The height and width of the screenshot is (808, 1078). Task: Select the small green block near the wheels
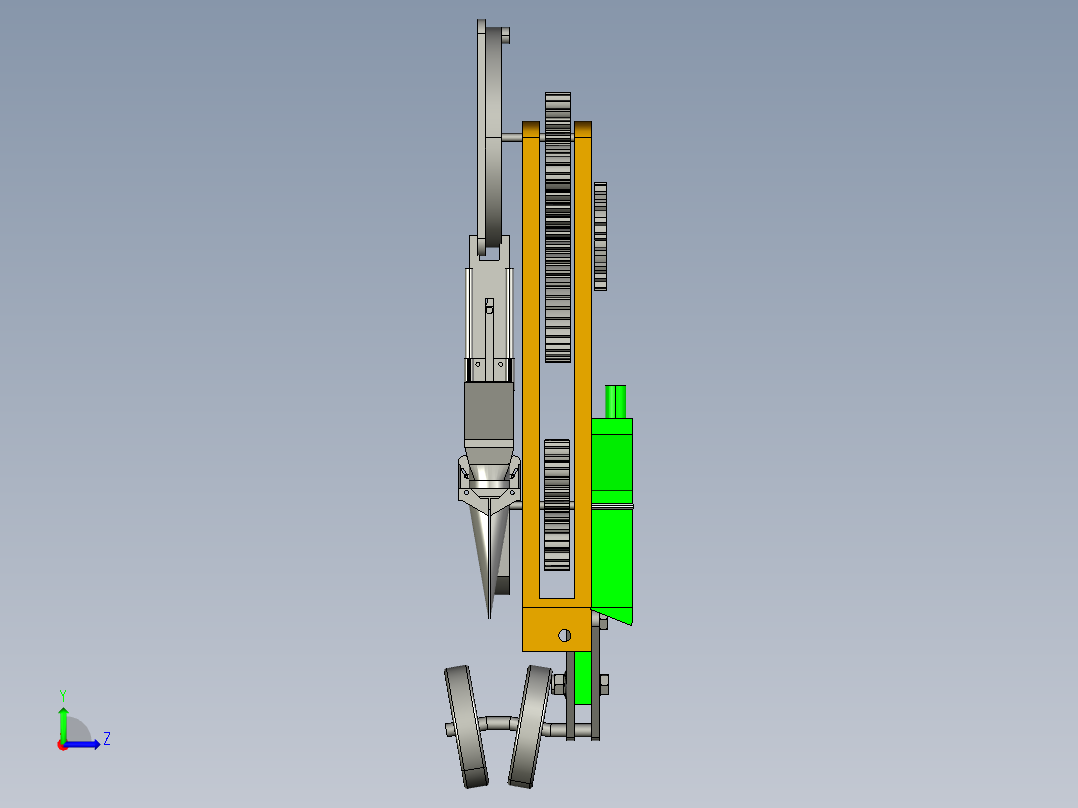(x=585, y=680)
